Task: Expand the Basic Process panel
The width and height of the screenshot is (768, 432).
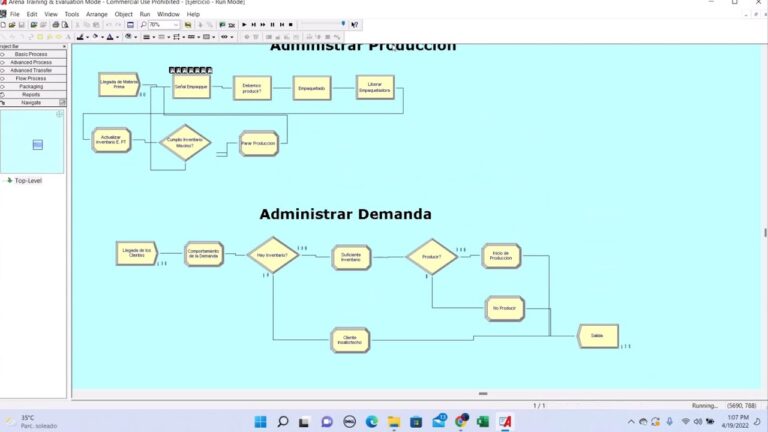Action: [x=31, y=54]
